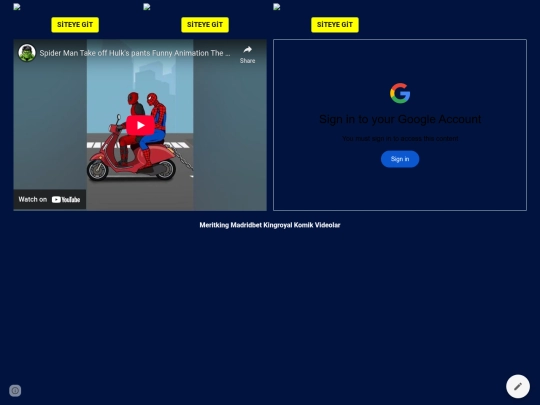Click the You must sign in to access this content text
540x405 pixels.
[400, 138]
